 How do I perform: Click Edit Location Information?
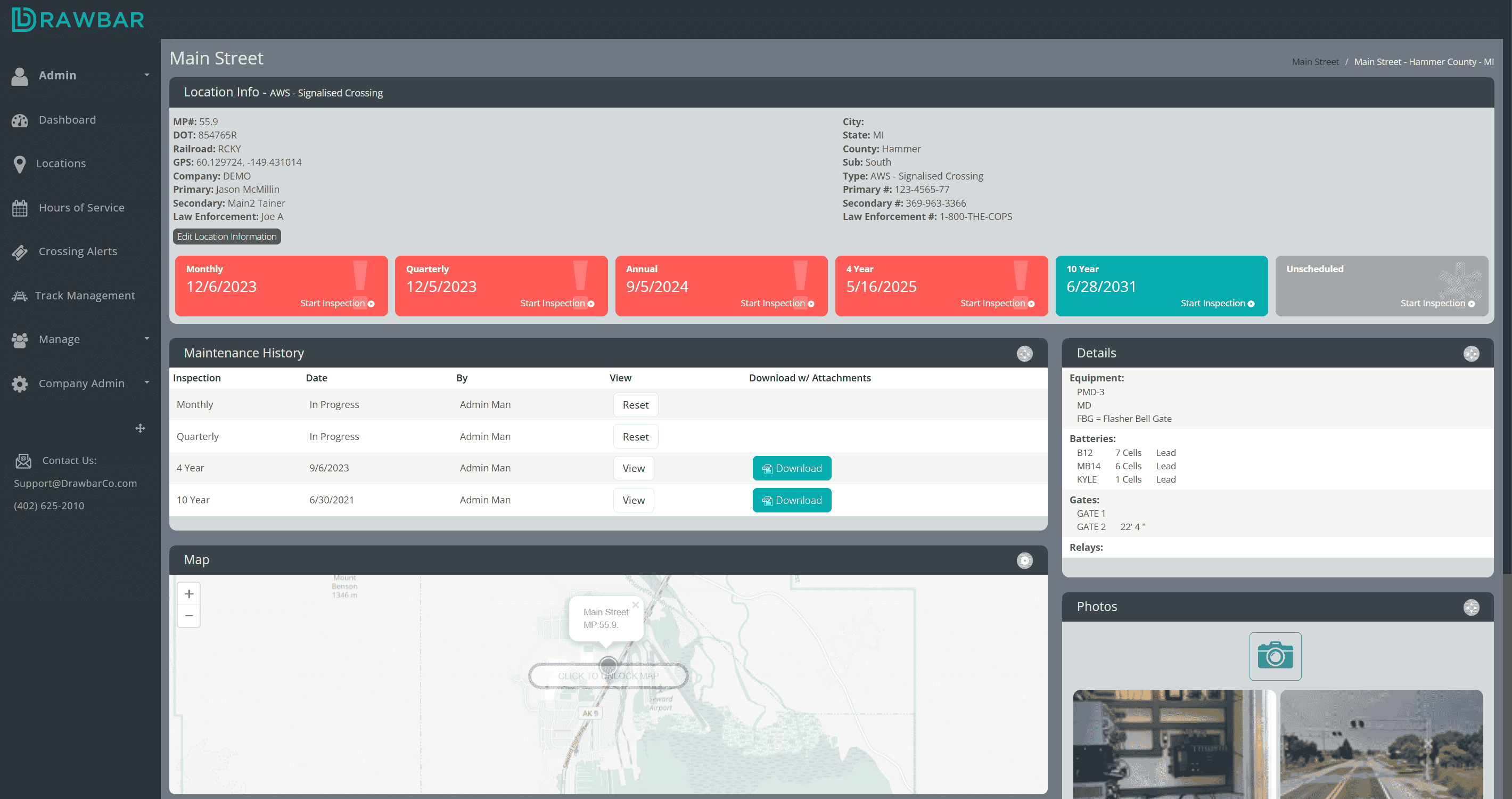[x=227, y=236]
